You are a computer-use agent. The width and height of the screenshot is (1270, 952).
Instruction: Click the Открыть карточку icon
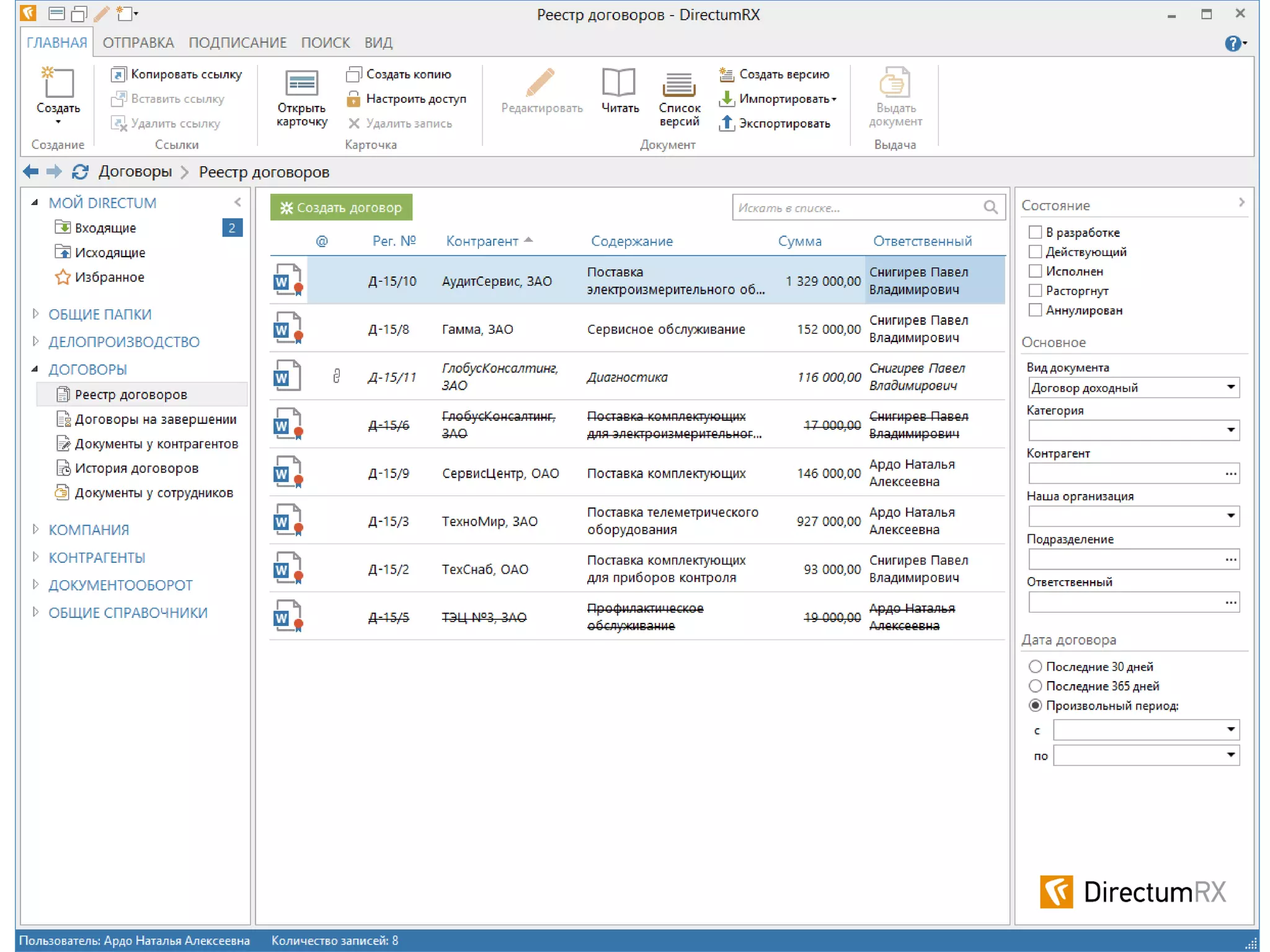click(301, 84)
